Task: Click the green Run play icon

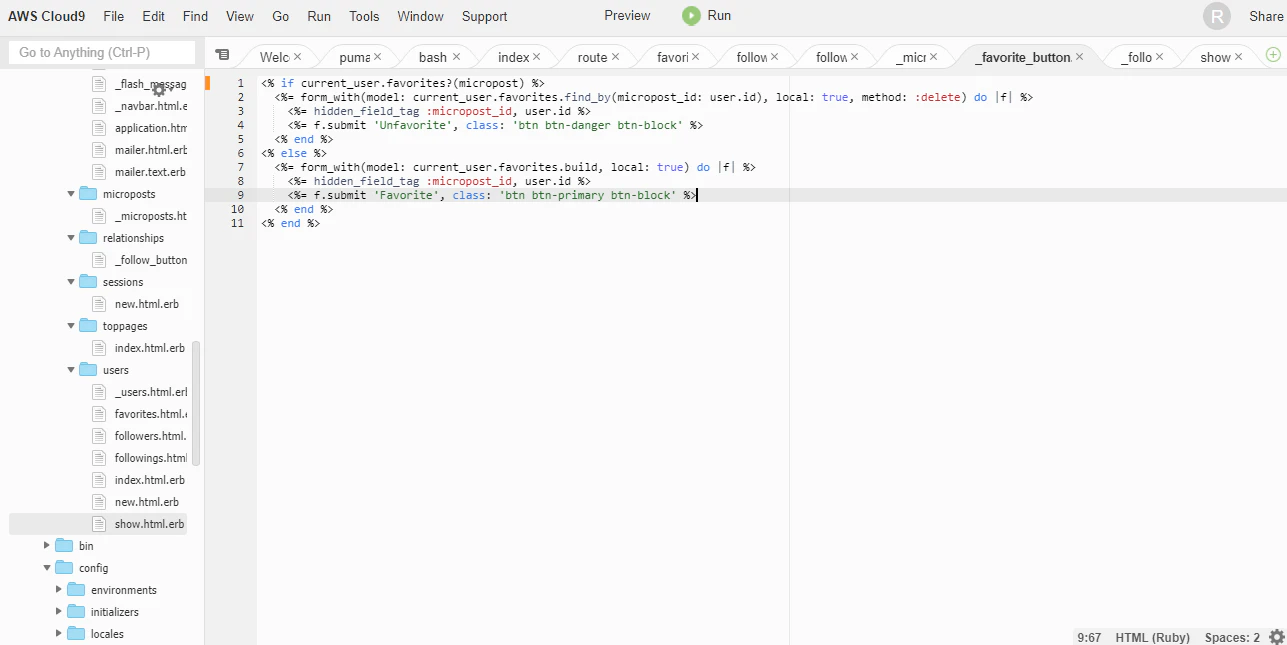Action: (x=690, y=15)
